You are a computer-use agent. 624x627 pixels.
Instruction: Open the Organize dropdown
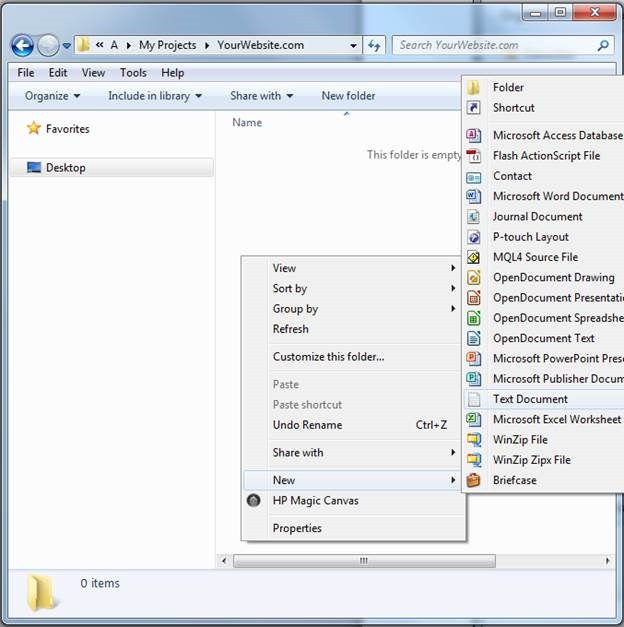coord(52,96)
